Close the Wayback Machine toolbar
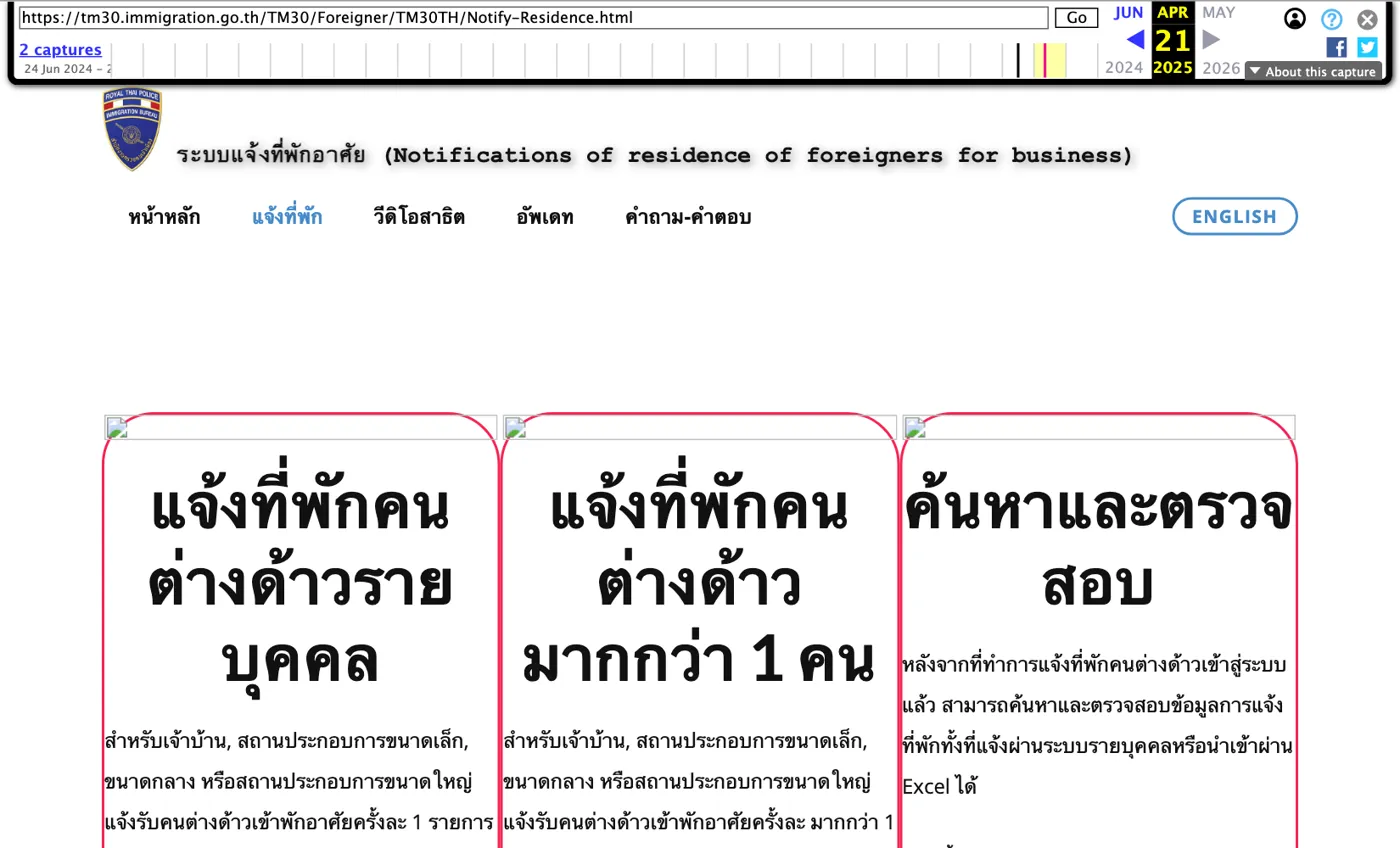This screenshot has height=848, width=1400. coord(1367,19)
